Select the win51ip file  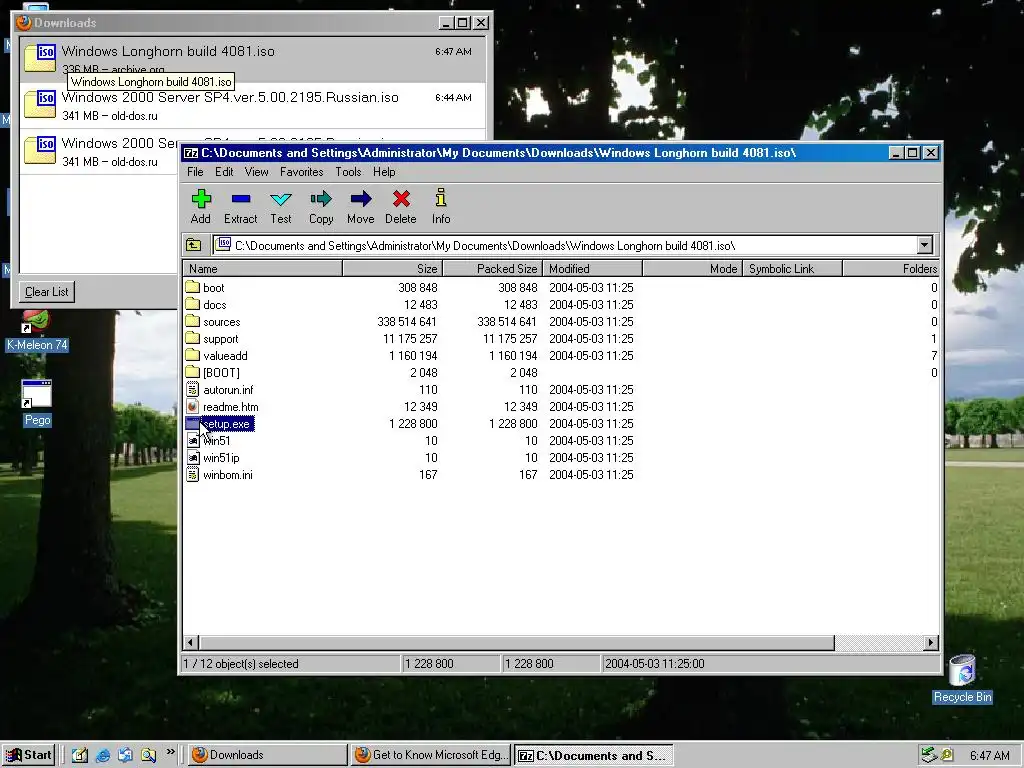[x=221, y=458]
